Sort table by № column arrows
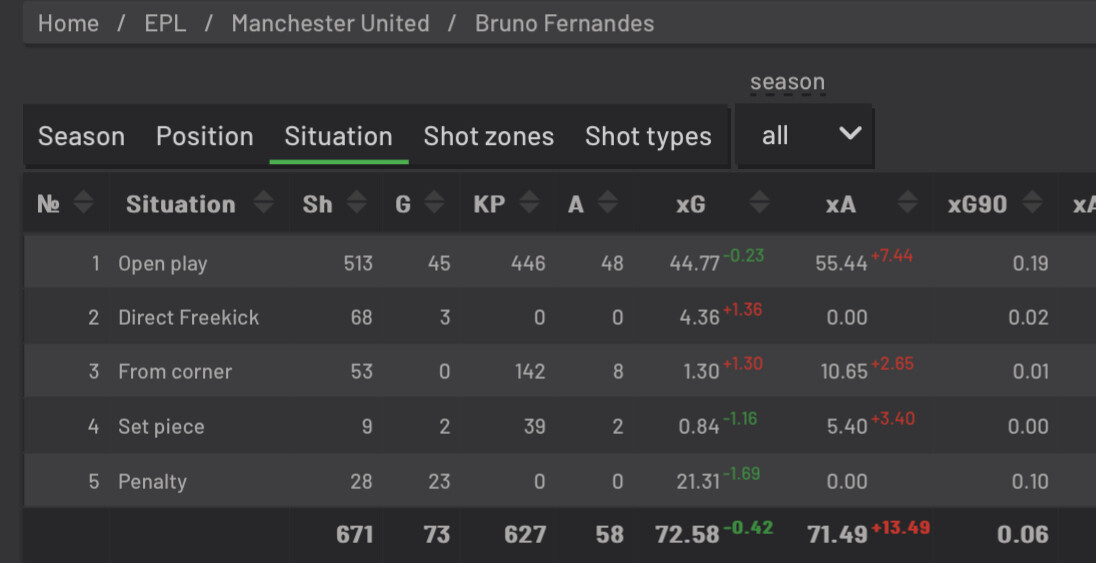Image resolution: width=1096 pixels, height=563 pixels. tap(84, 203)
